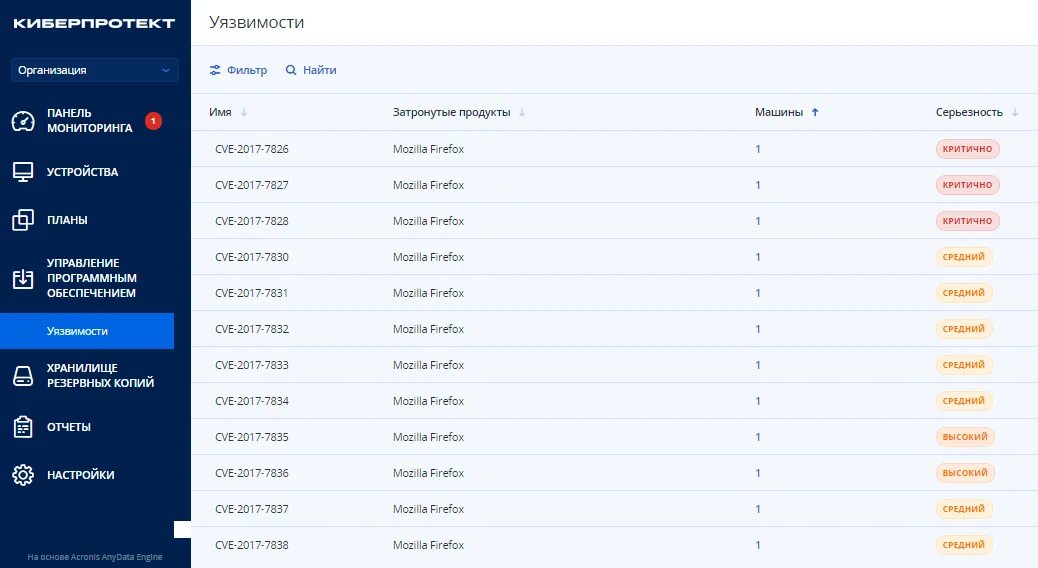Select row CVE-2017-7833
This screenshot has width=1038, height=568.
pyautogui.click(x=614, y=365)
